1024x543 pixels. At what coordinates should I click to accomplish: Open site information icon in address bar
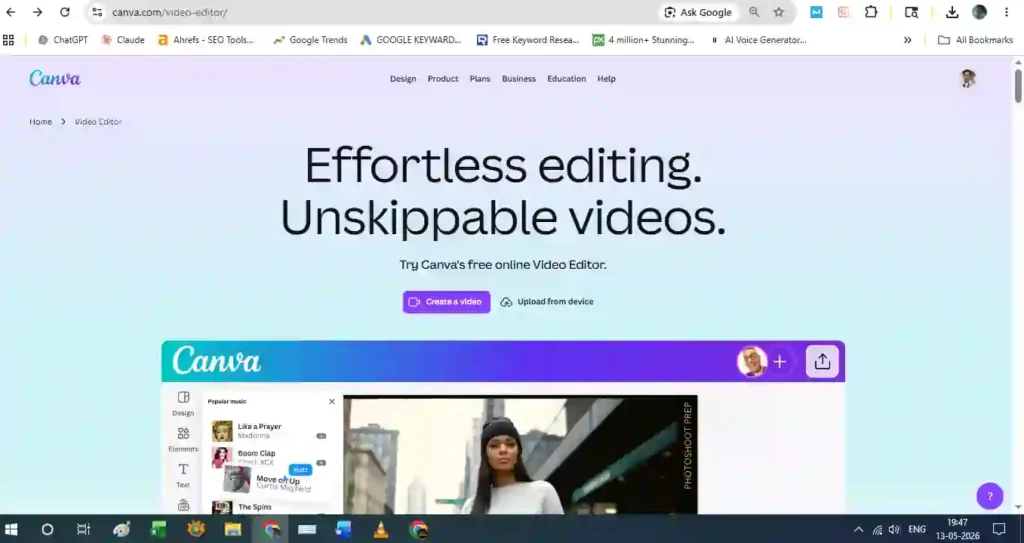tap(97, 12)
